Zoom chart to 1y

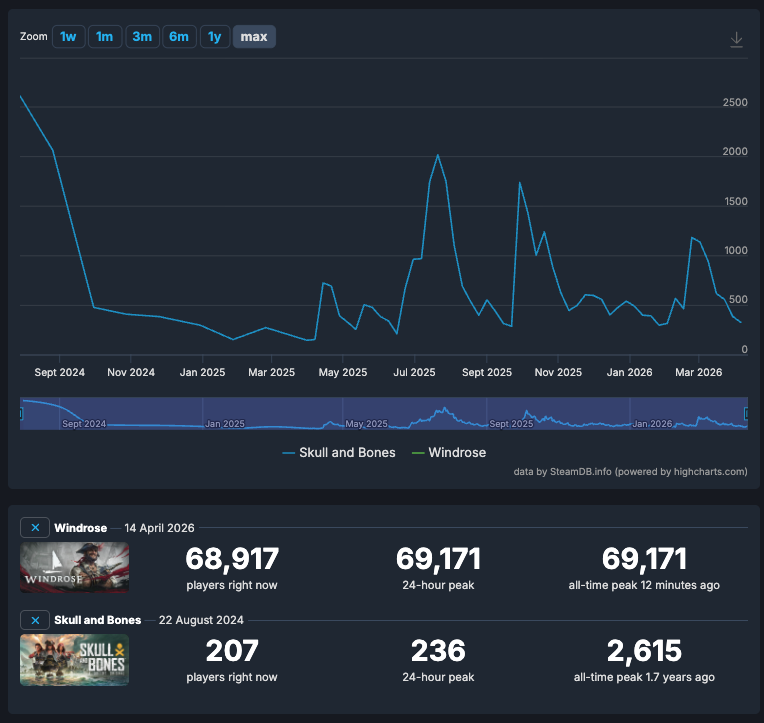tap(214, 37)
